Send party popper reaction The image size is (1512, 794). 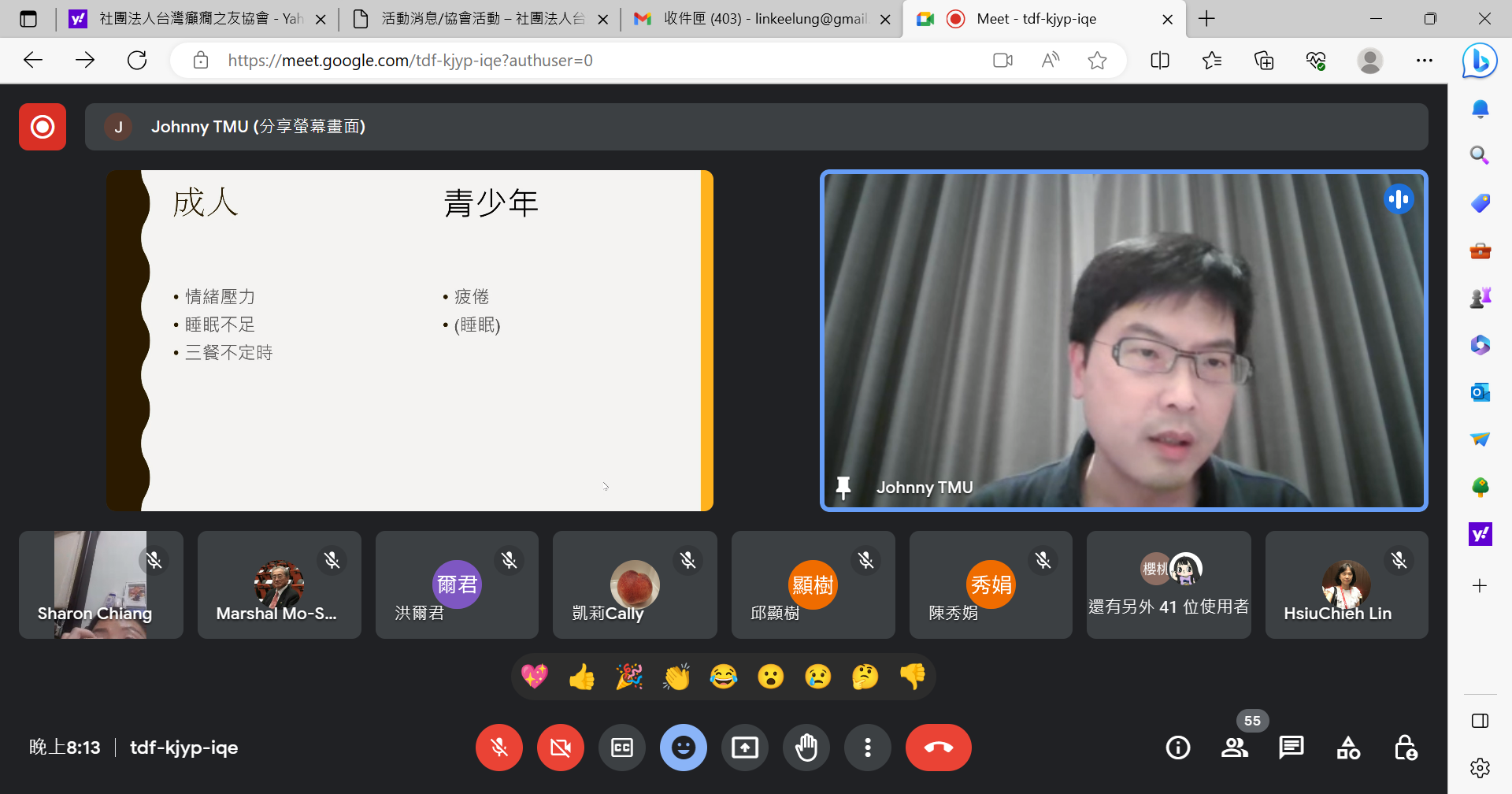629,677
